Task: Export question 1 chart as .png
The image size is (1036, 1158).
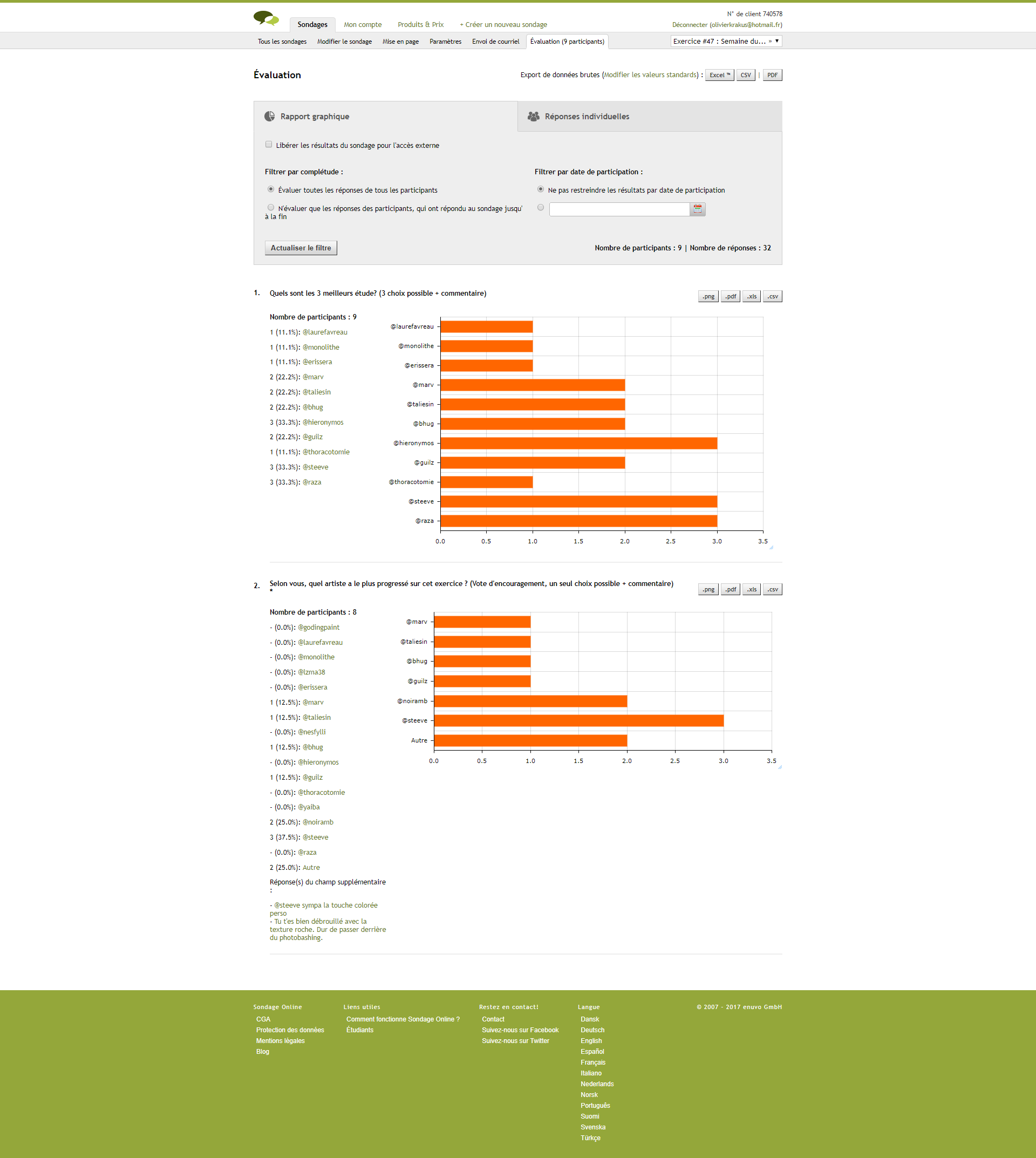Action: pos(707,297)
